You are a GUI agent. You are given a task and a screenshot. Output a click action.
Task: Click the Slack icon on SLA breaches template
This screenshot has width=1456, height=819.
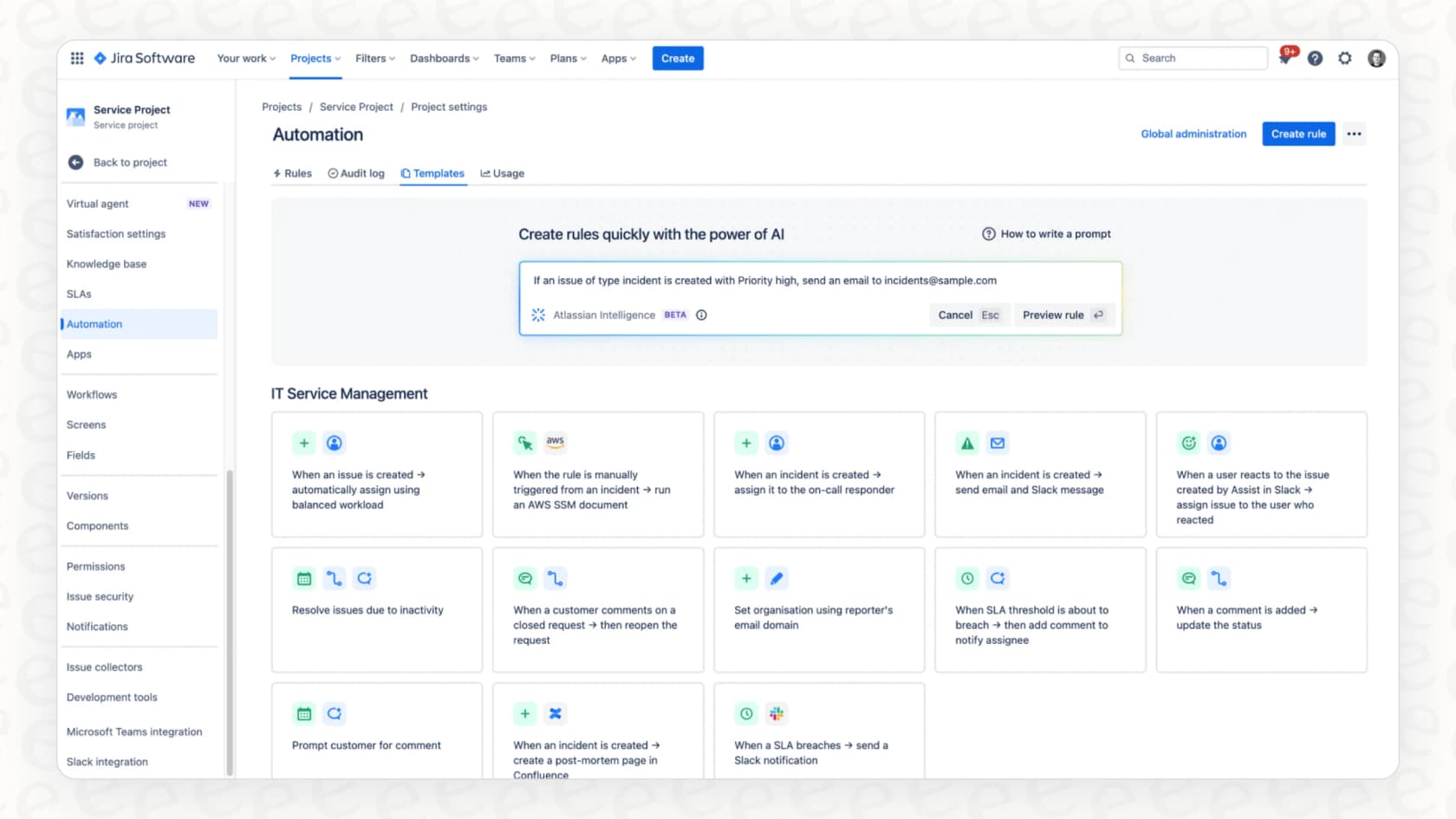[x=777, y=713]
